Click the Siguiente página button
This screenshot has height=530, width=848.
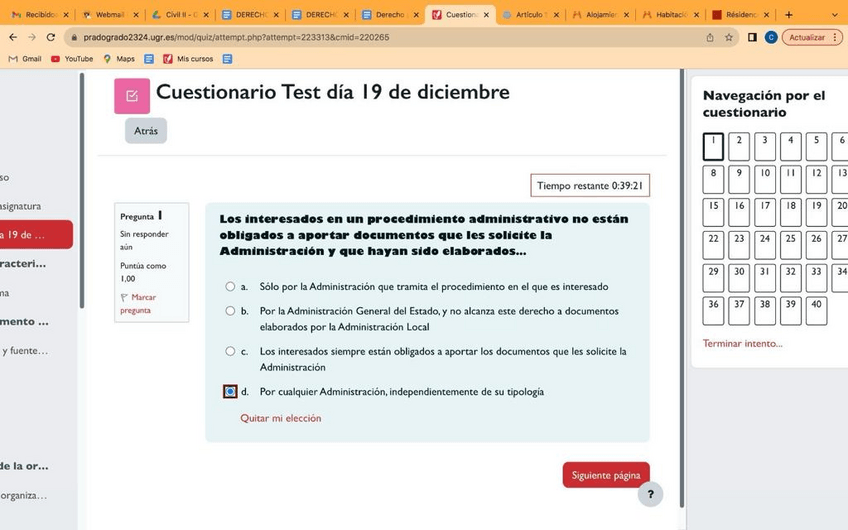click(605, 475)
